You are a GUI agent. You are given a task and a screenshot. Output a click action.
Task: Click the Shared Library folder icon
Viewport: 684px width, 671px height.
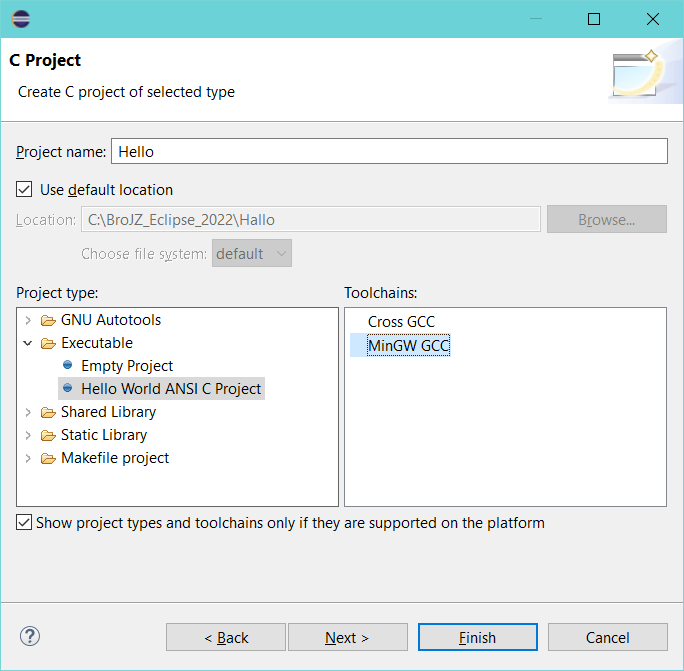click(x=48, y=412)
